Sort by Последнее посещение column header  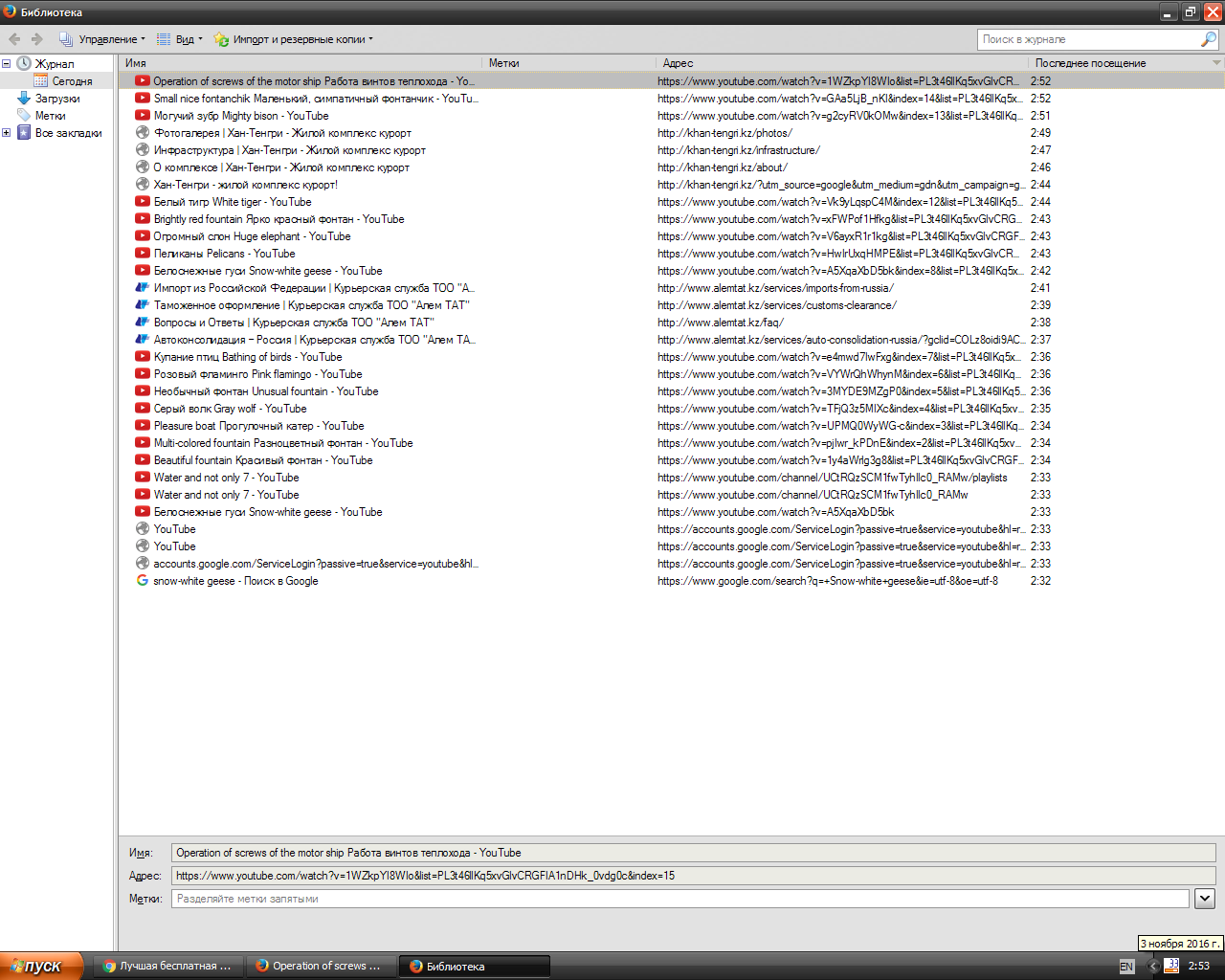tap(1119, 63)
